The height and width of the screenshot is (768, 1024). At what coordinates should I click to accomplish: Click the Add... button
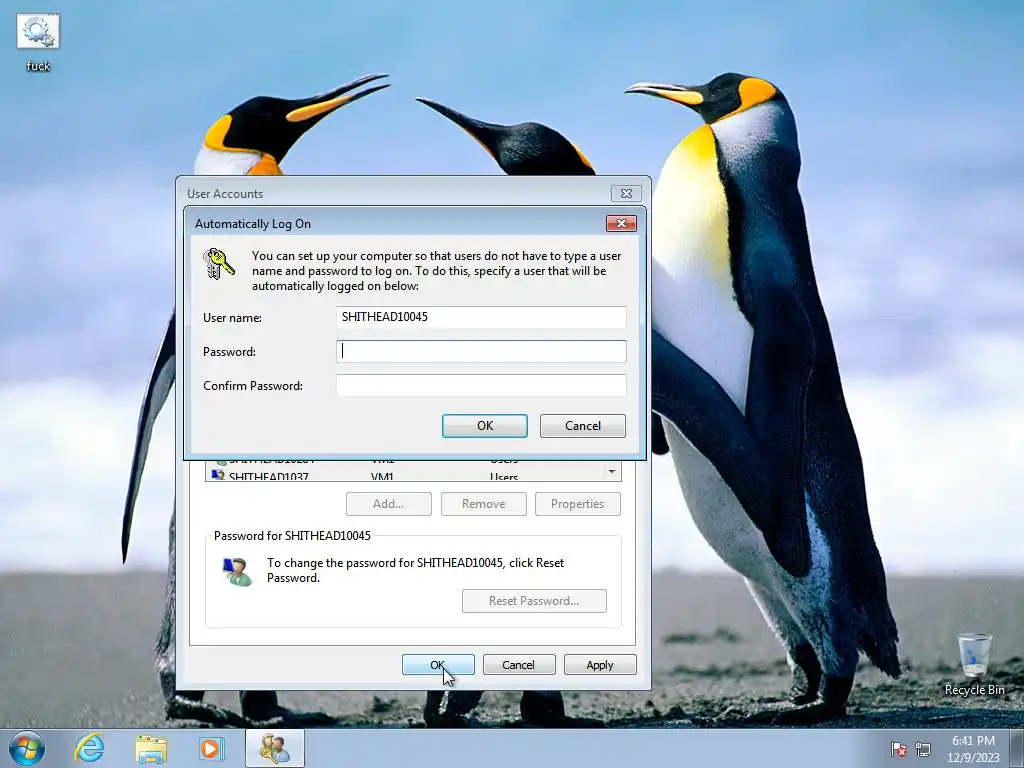click(389, 504)
